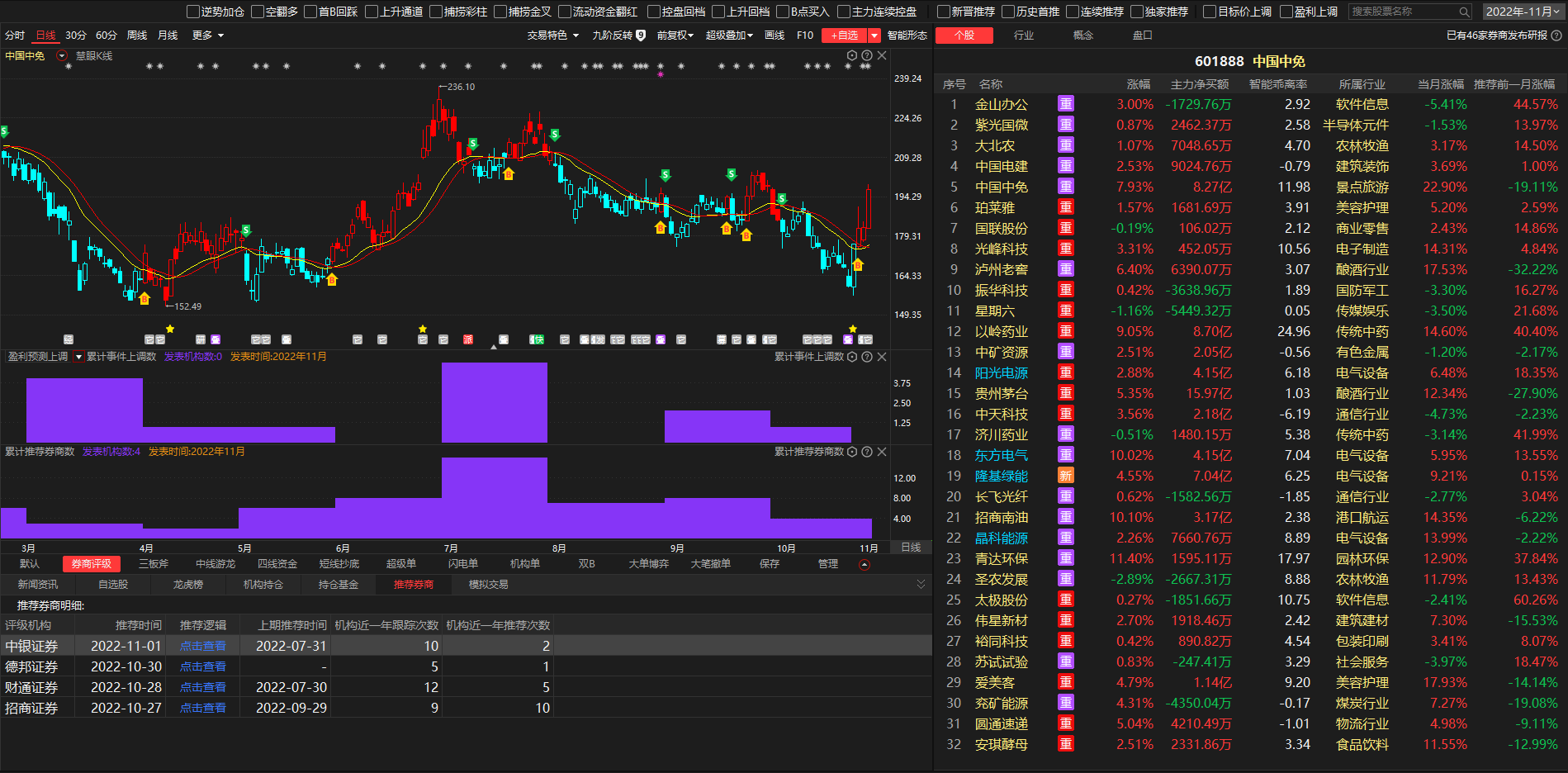Viewport: 1568px width, 773px height.
Task: Click the 日线 label at timeline end
Action: coord(911,548)
